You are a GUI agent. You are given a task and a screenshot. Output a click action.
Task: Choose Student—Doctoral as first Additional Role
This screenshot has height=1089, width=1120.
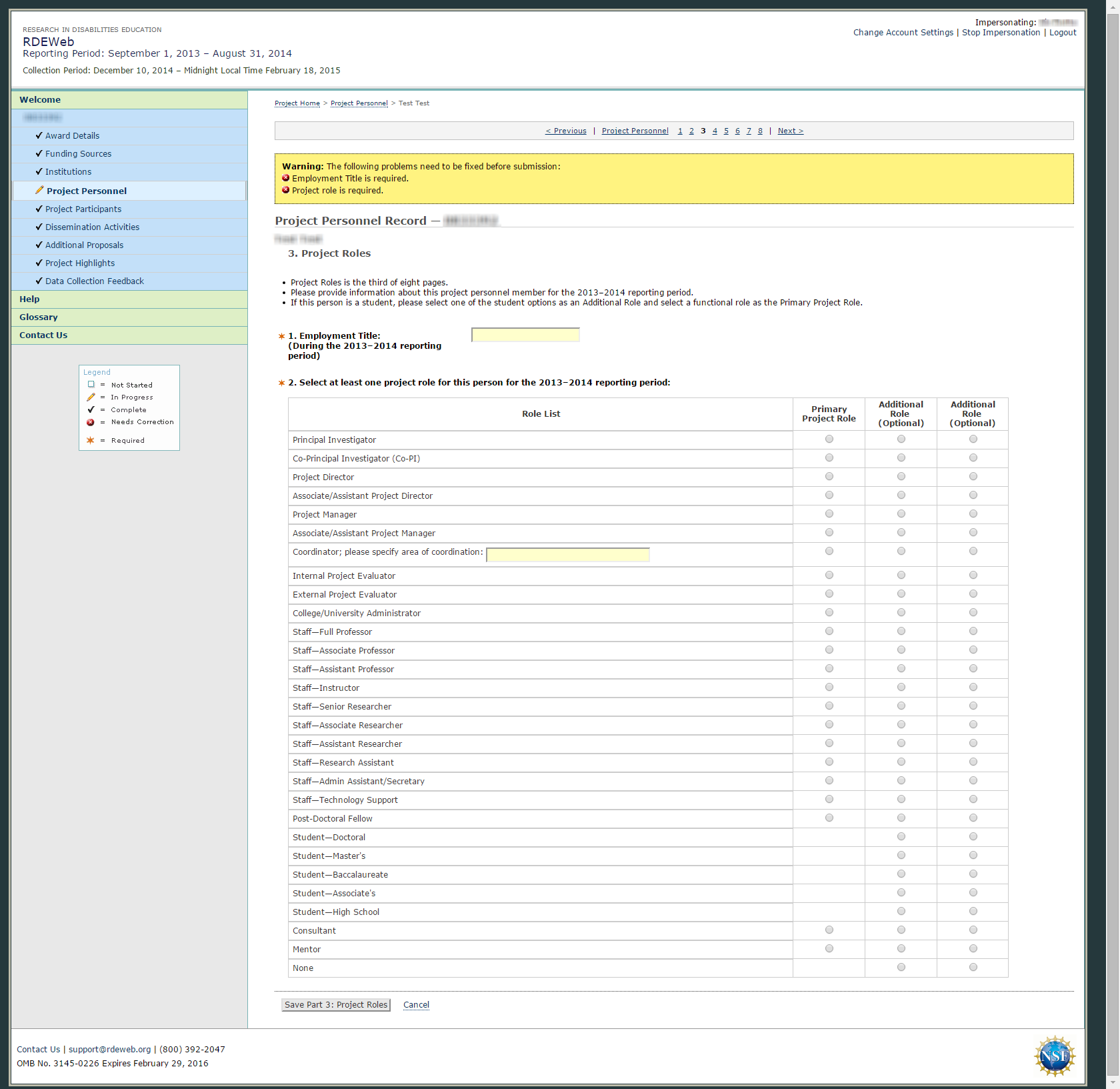pos(901,837)
